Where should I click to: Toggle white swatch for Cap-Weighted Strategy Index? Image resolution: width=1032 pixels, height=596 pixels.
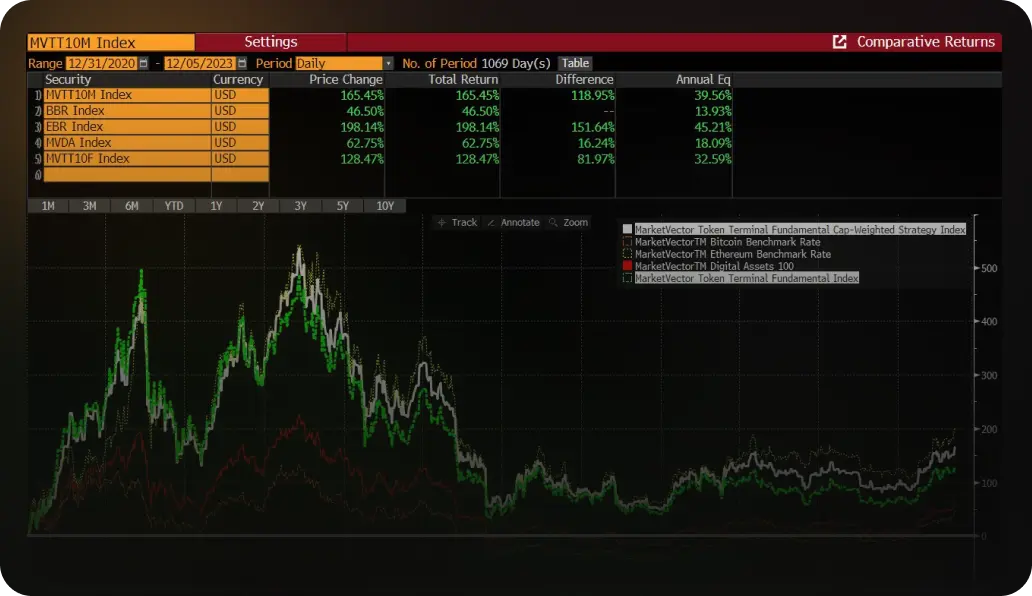click(x=627, y=229)
